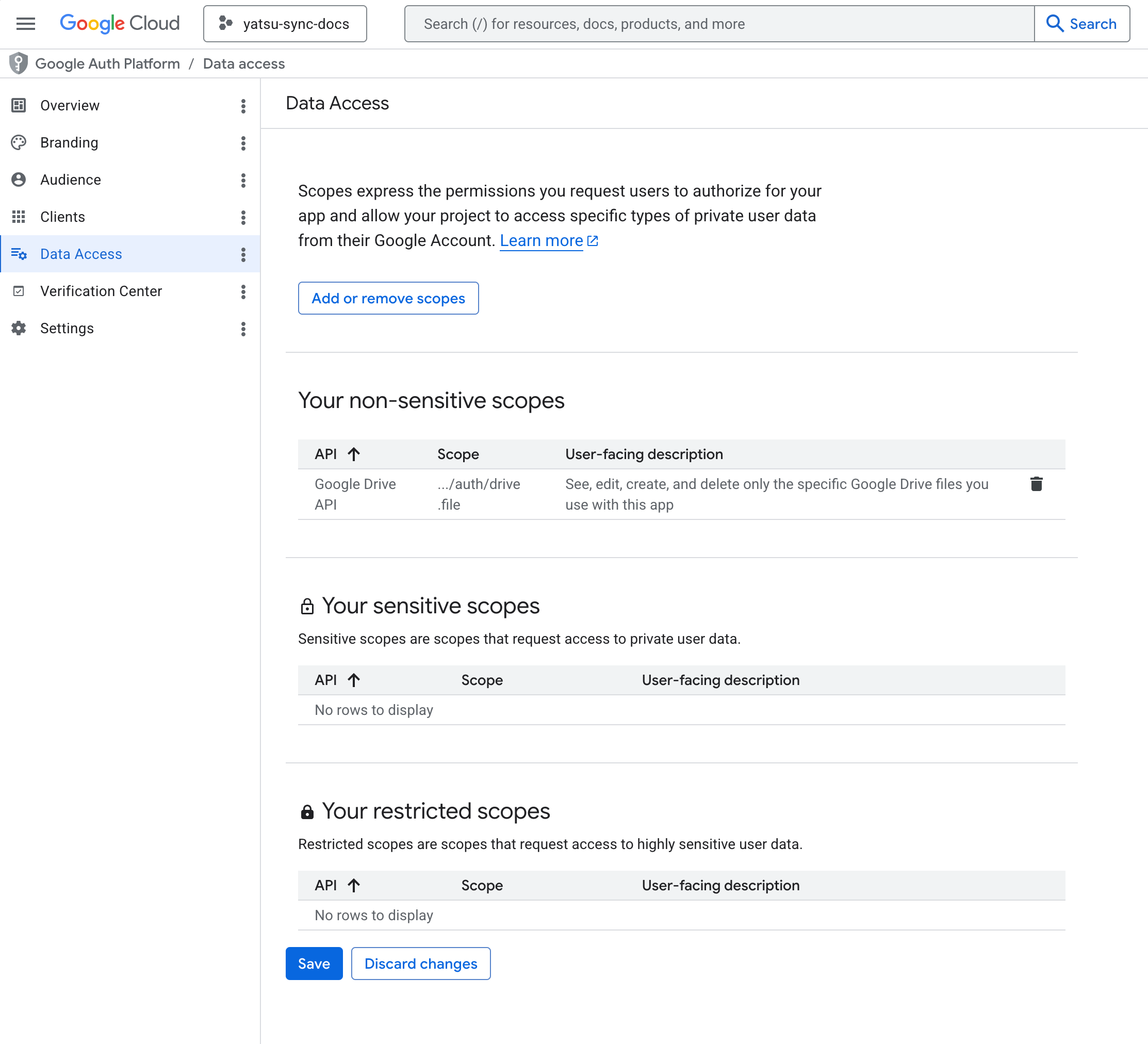The image size is (1148, 1044).
Task: Open the three-dot menu next to Data Access
Action: [243, 254]
